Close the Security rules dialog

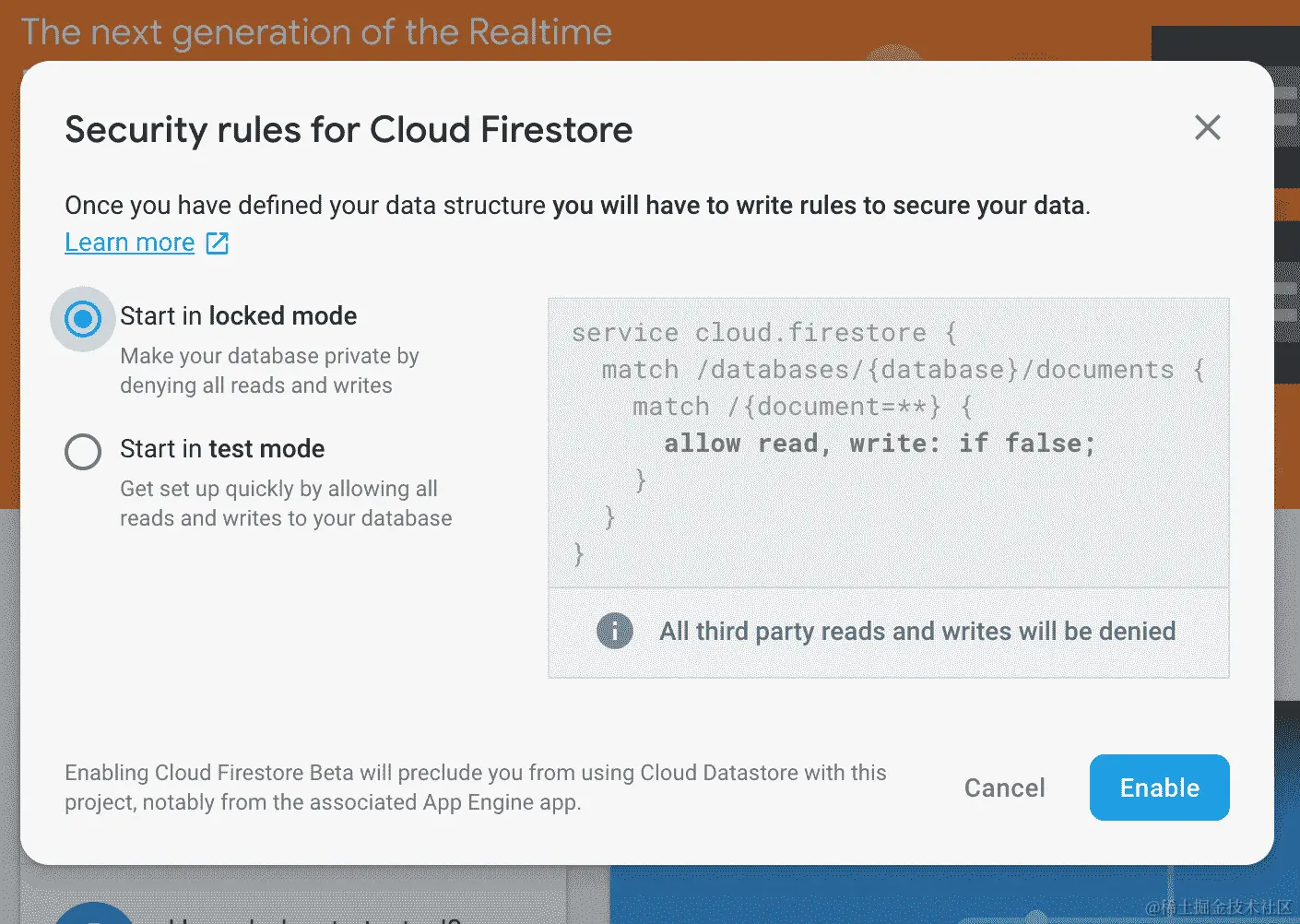pos(1207,127)
